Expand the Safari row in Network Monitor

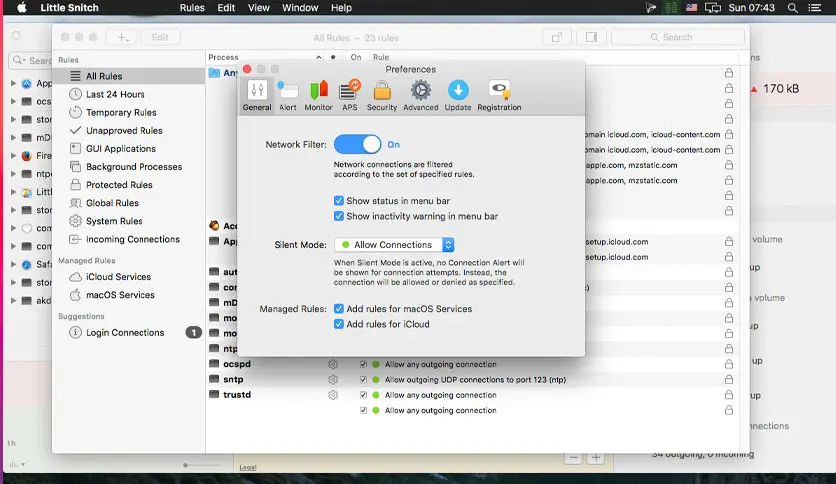coord(13,264)
